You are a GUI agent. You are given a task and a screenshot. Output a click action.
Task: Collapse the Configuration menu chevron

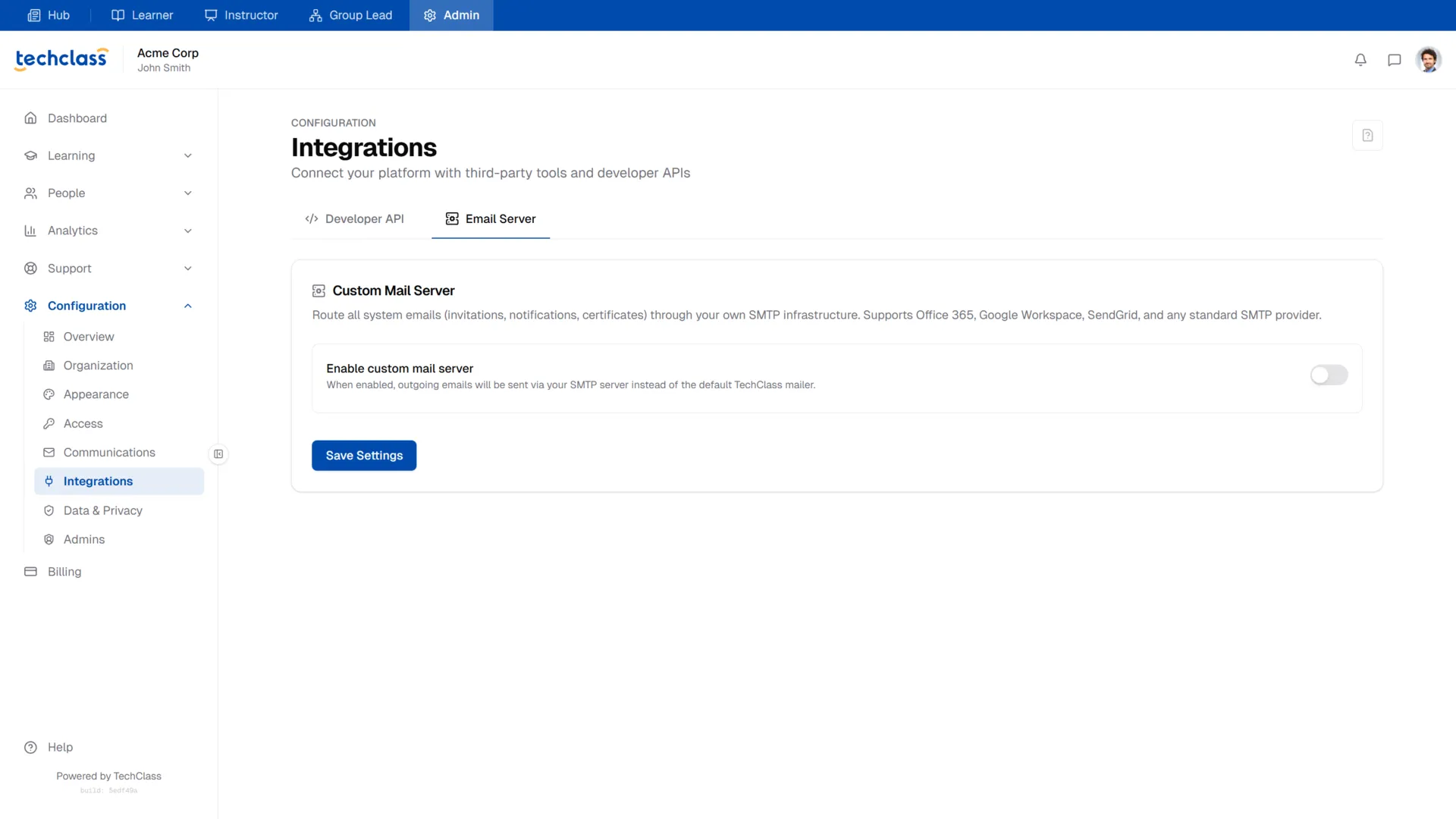[x=188, y=306]
